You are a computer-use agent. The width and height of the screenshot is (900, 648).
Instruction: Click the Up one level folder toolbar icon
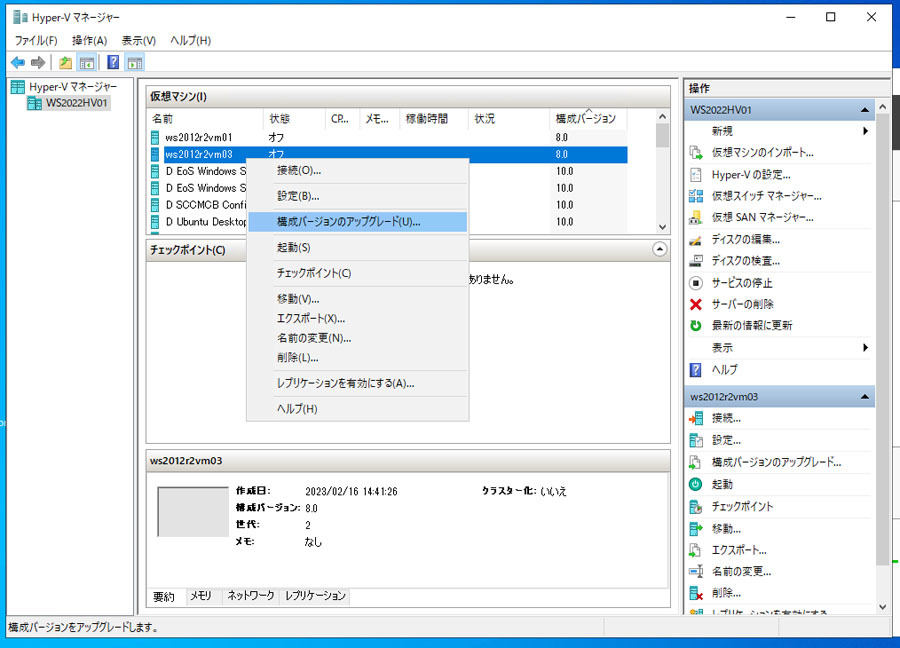(x=65, y=62)
